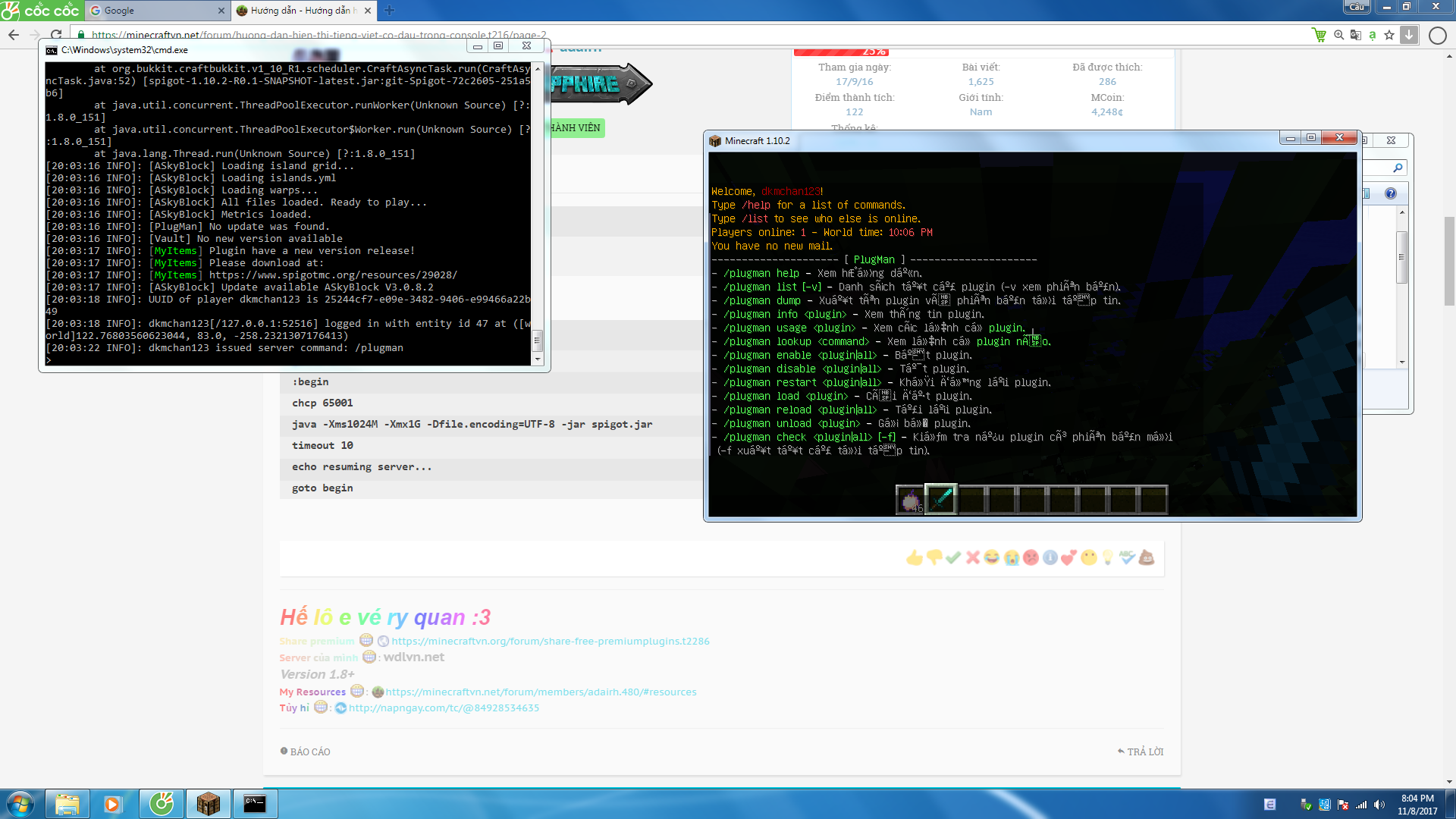Open the Windows Start menu
The height and width of the screenshot is (819, 1456).
(x=20, y=804)
